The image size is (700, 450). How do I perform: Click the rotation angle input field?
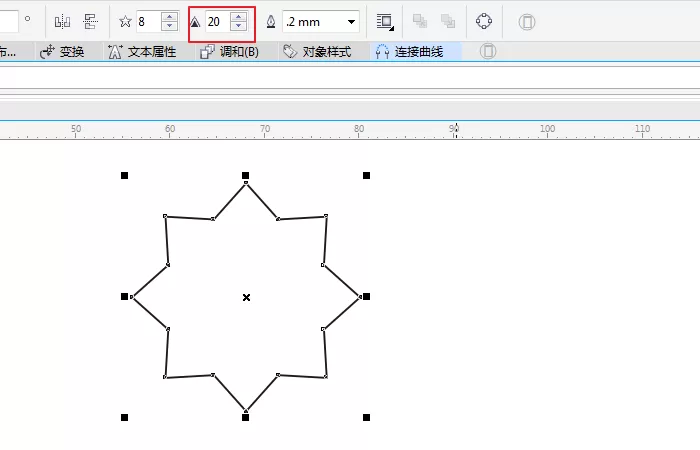pos(9,21)
